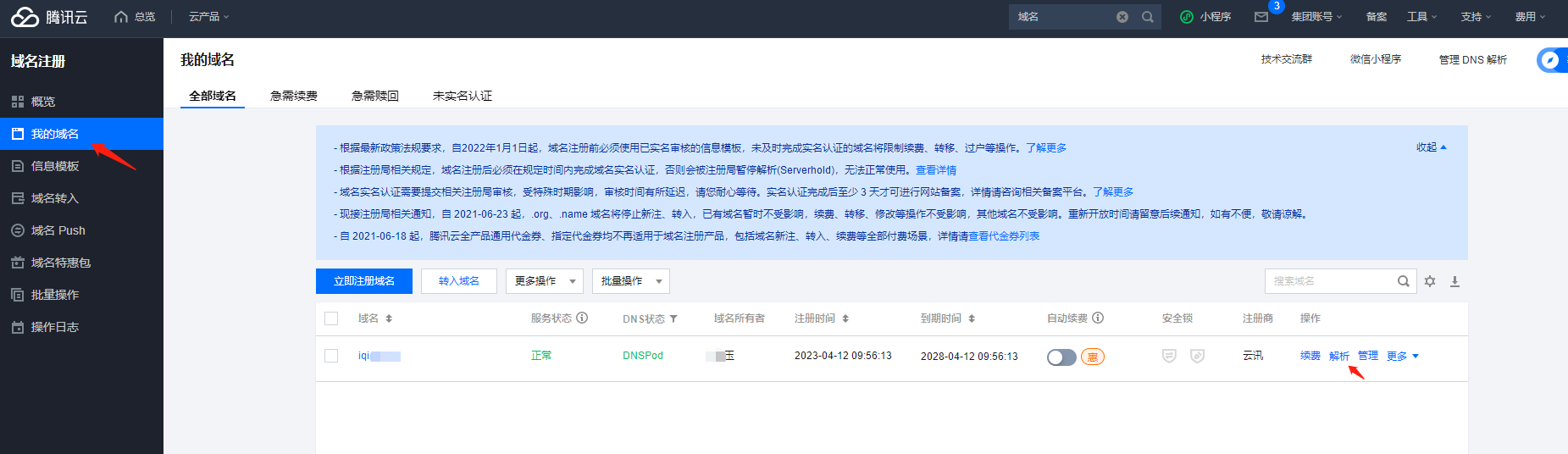Open 信息模板 in the sidebar
The width and height of the screenshot is (1568, 454).
tap(55, 166)
